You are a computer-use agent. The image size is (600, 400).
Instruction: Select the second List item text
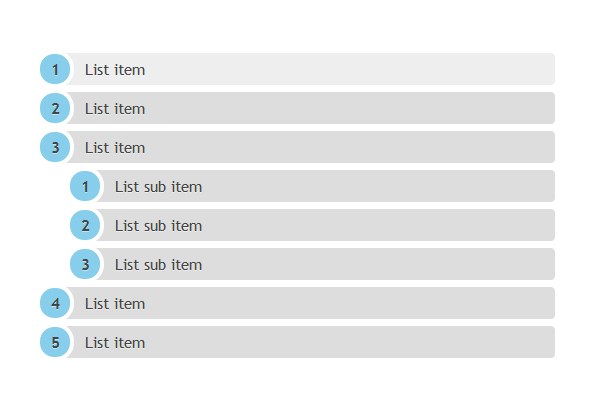[115, 109]
